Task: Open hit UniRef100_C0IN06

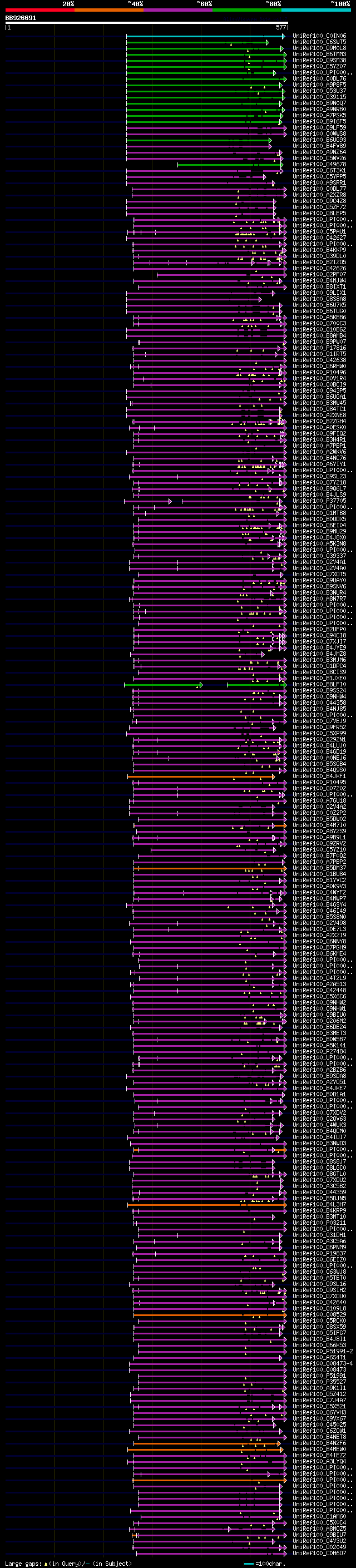Action: point(319,36)
